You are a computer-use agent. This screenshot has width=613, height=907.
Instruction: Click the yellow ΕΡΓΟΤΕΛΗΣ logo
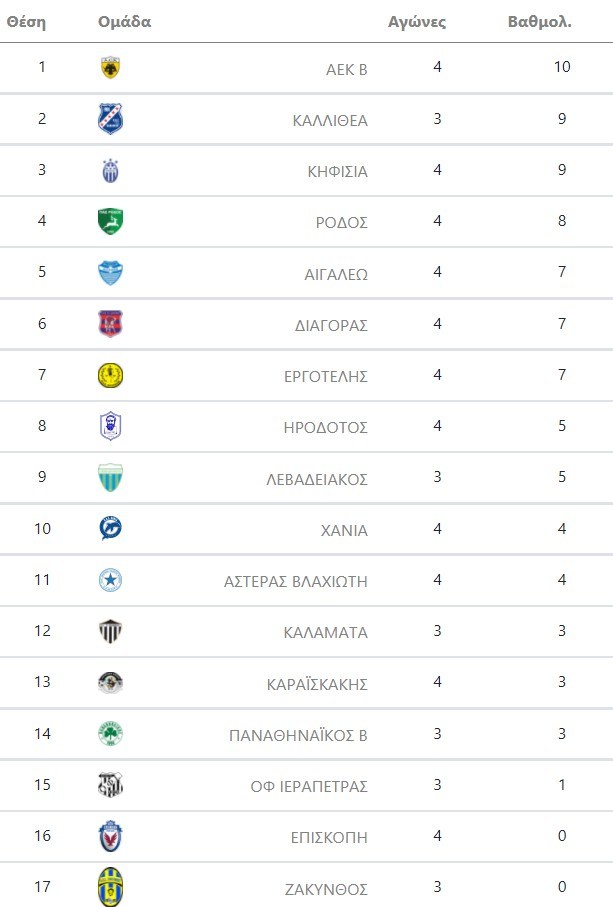111,376
